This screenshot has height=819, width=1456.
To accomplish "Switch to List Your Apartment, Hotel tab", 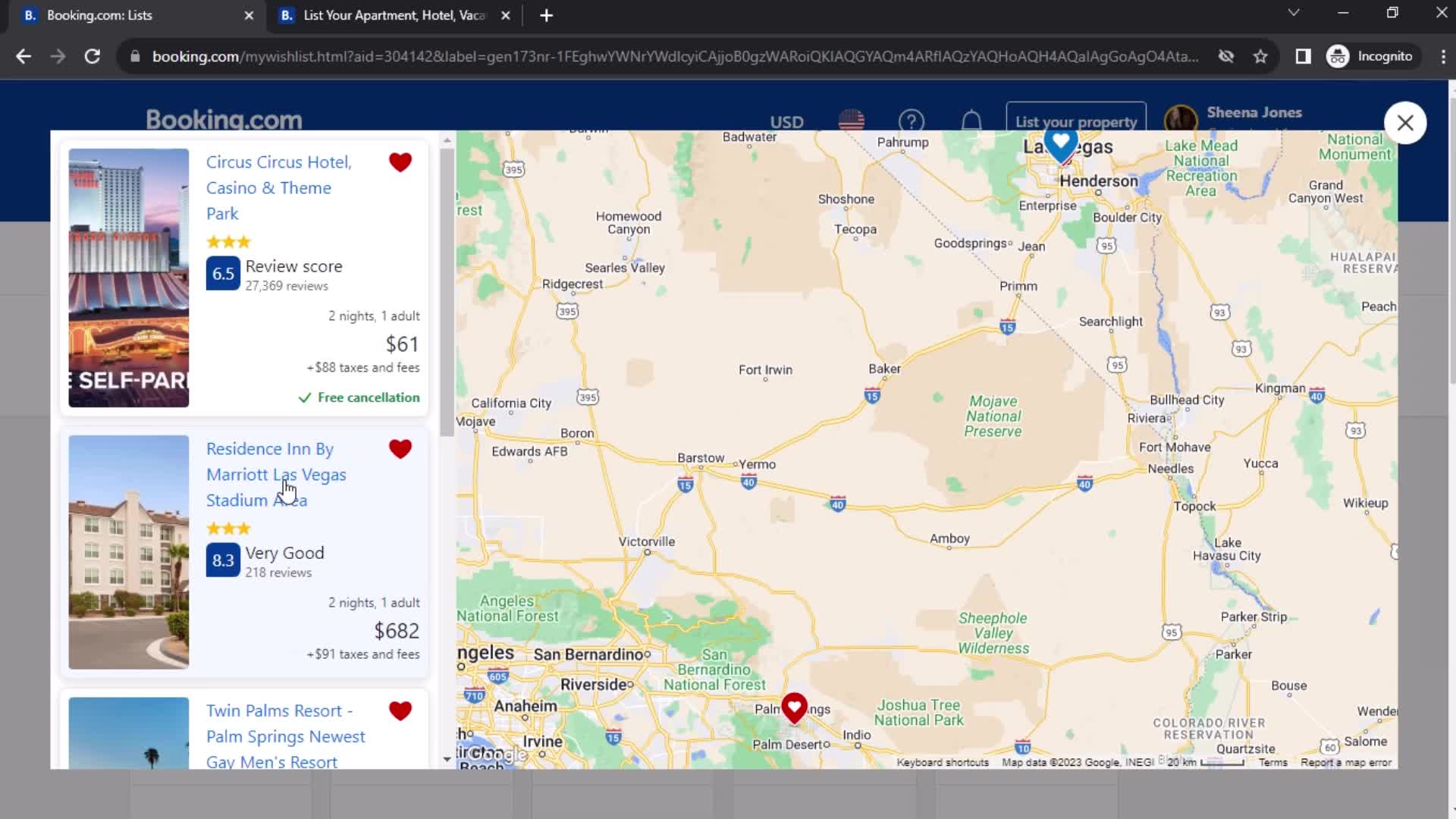I will pyautogui.click(x=393, y=15).
